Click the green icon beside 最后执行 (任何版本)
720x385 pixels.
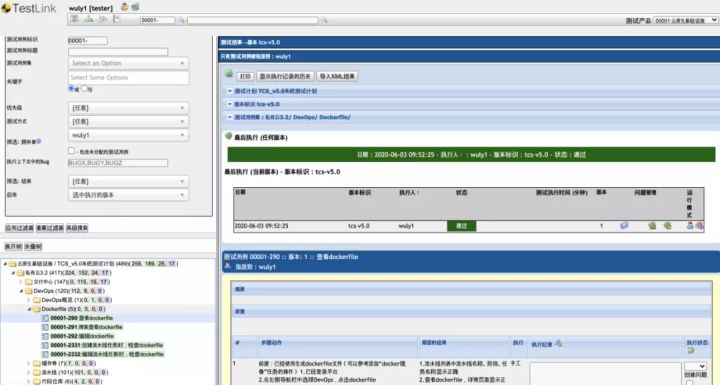click(229, 136)
